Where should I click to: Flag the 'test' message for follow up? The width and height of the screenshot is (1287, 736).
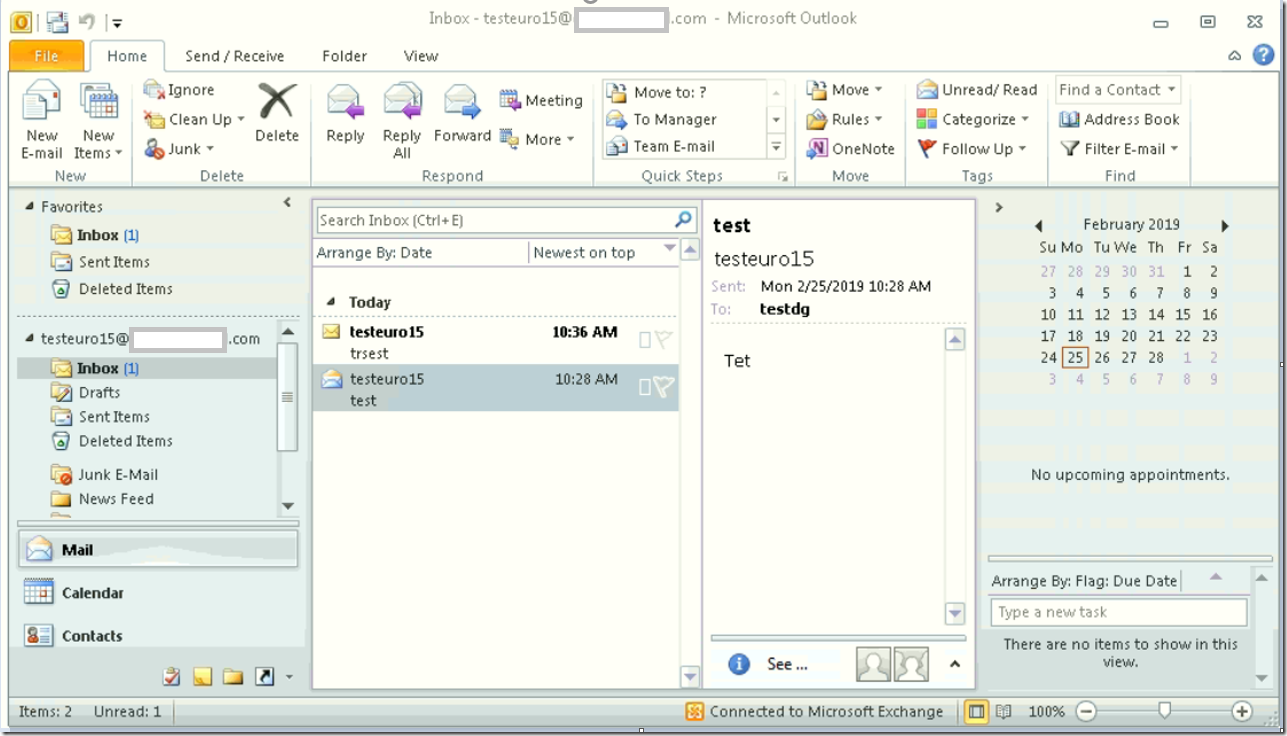(x=663, y=387)
